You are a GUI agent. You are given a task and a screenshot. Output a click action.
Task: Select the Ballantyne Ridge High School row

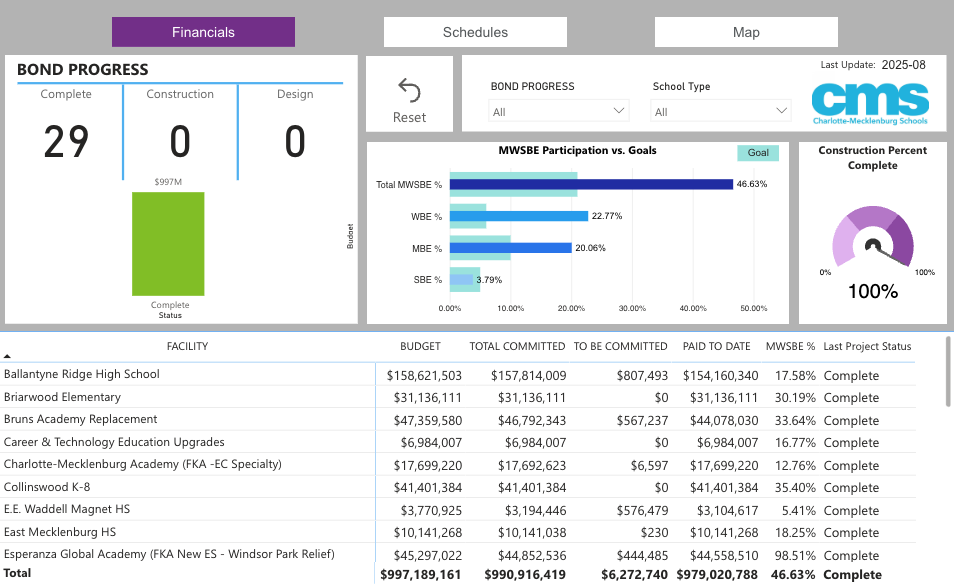82,374
